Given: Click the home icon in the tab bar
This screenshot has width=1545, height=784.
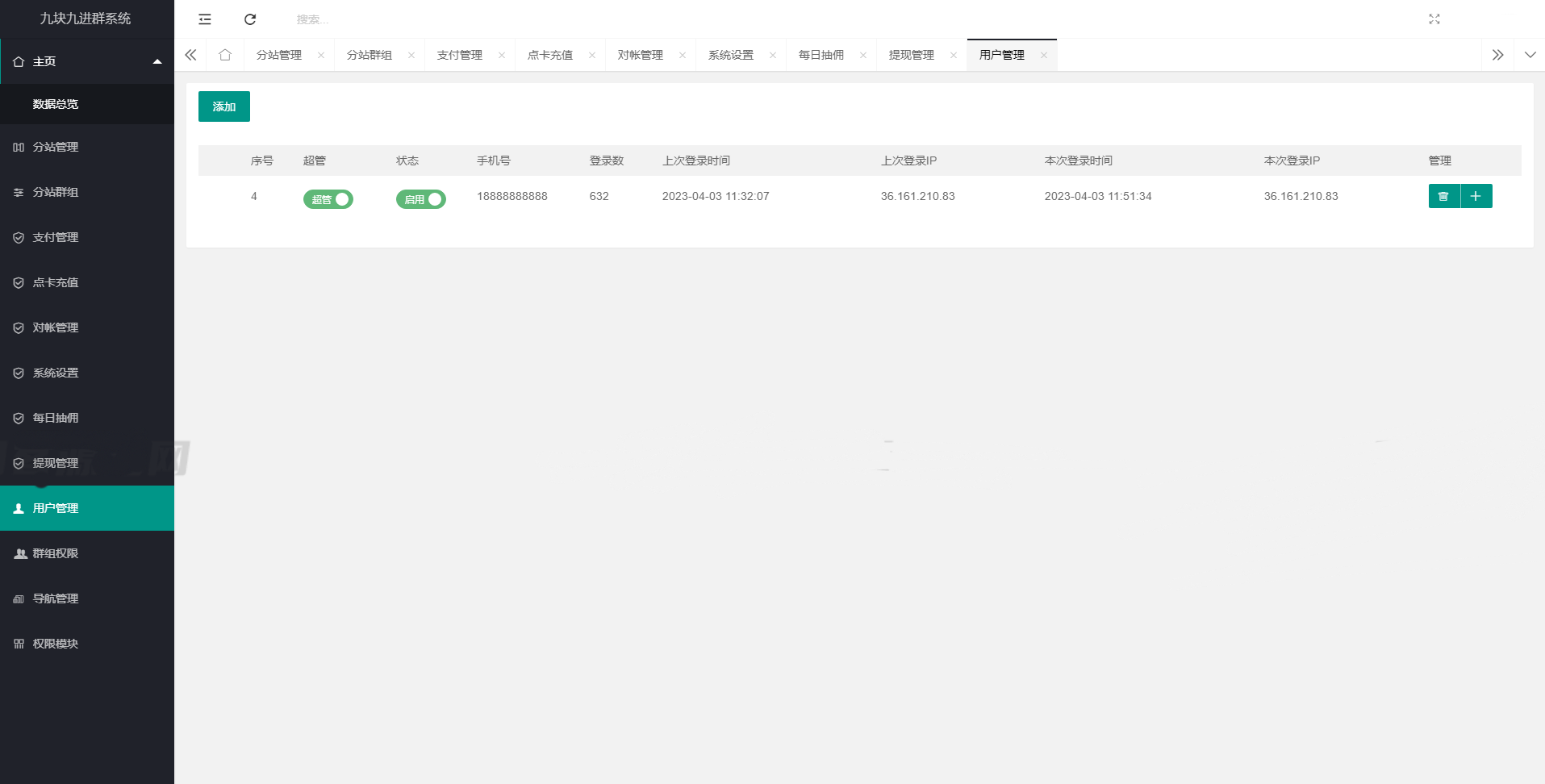Looking at the screenshot, I should [x=225, y=55].
